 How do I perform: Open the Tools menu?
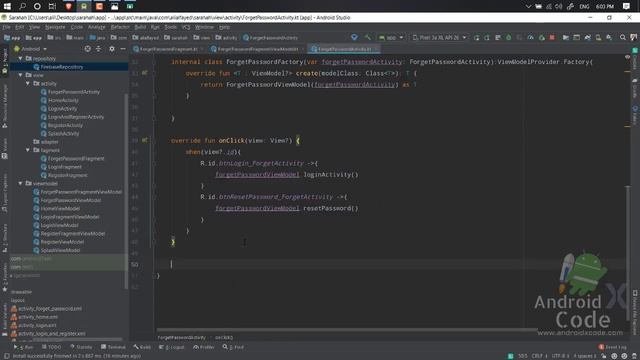[171, 27]
